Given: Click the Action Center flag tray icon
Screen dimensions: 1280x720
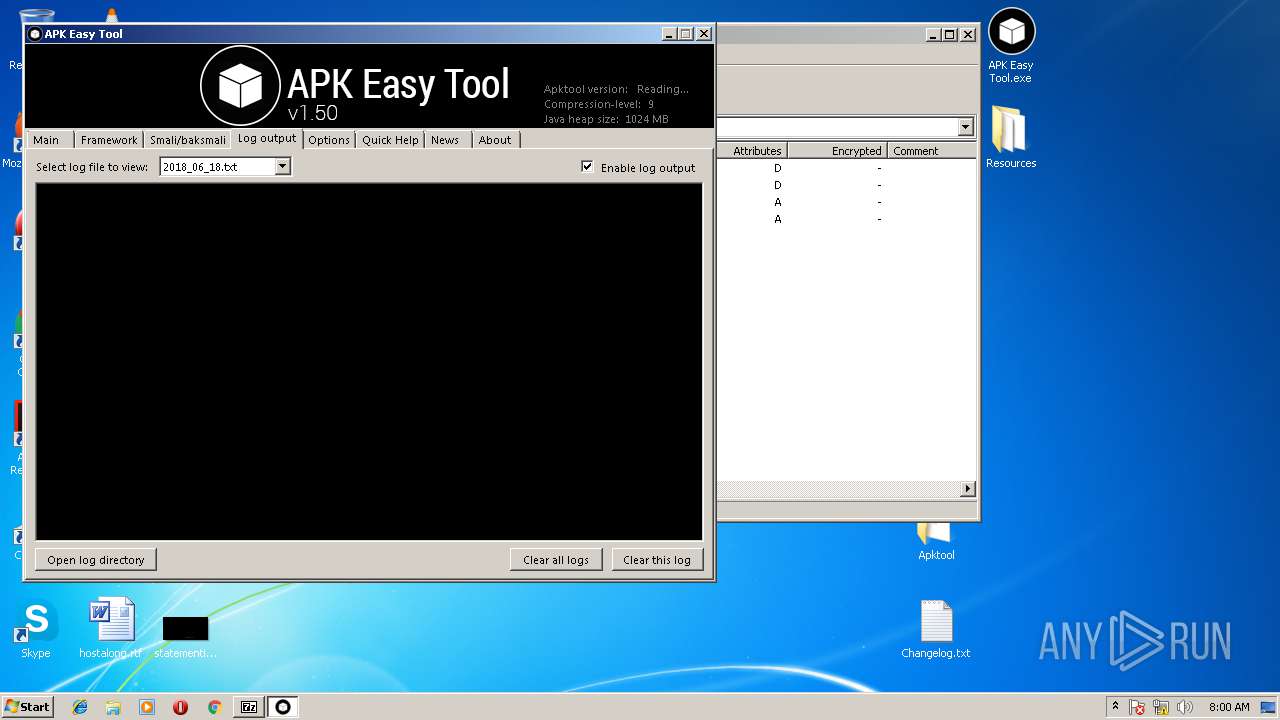Looking at the screenshot, I should [1137, 707].
